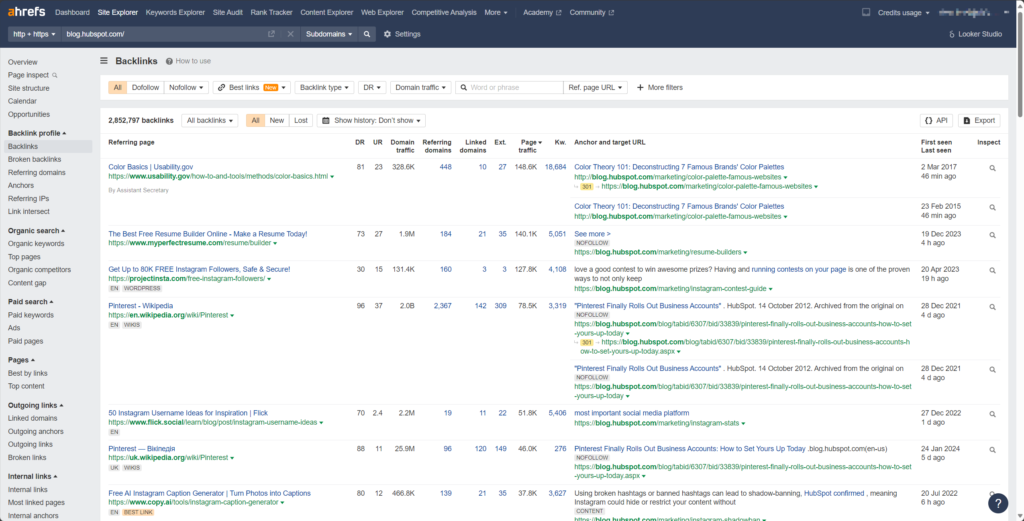Open the Backlink type dropdown
1024x521 pixels.
coord(325,87)
